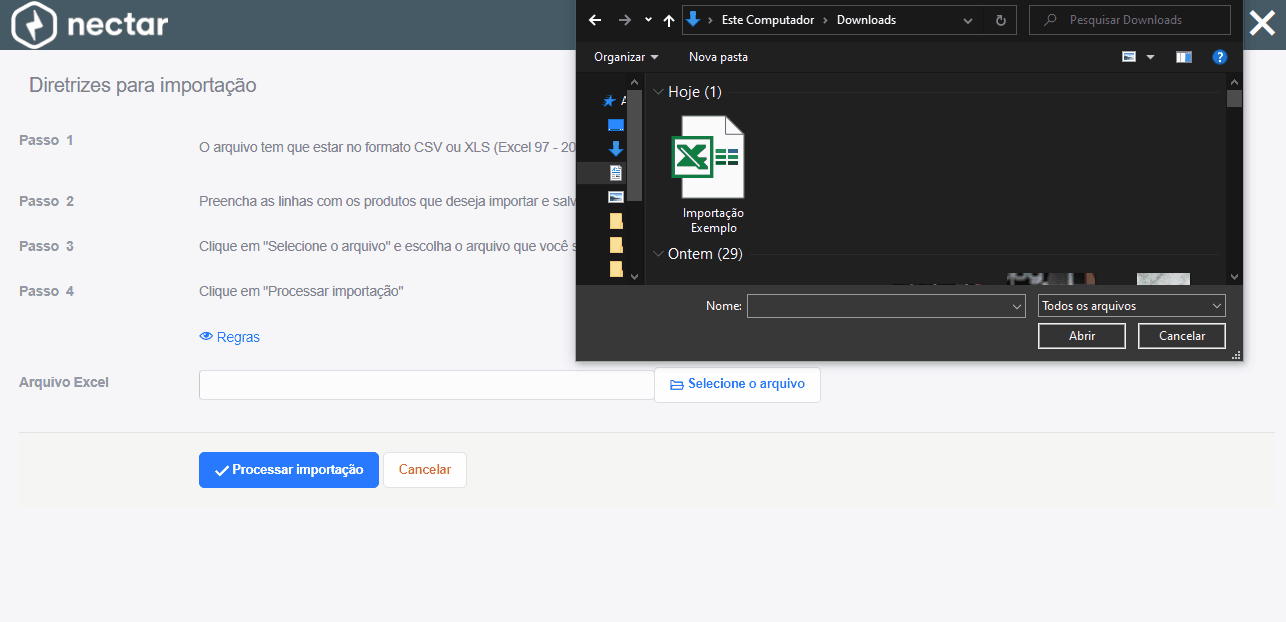Click the eye icon beside Regras
Screen dimensions: 1286x622
pyautogui.click(x=206, y=337)
